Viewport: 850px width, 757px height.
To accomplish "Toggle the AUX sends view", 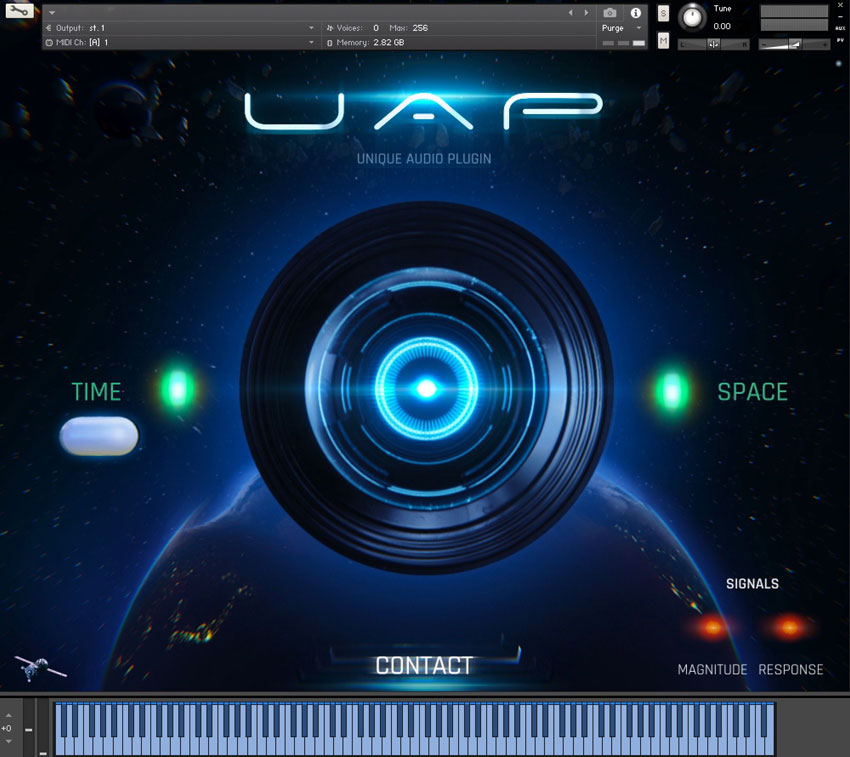I will pos(840,28).
